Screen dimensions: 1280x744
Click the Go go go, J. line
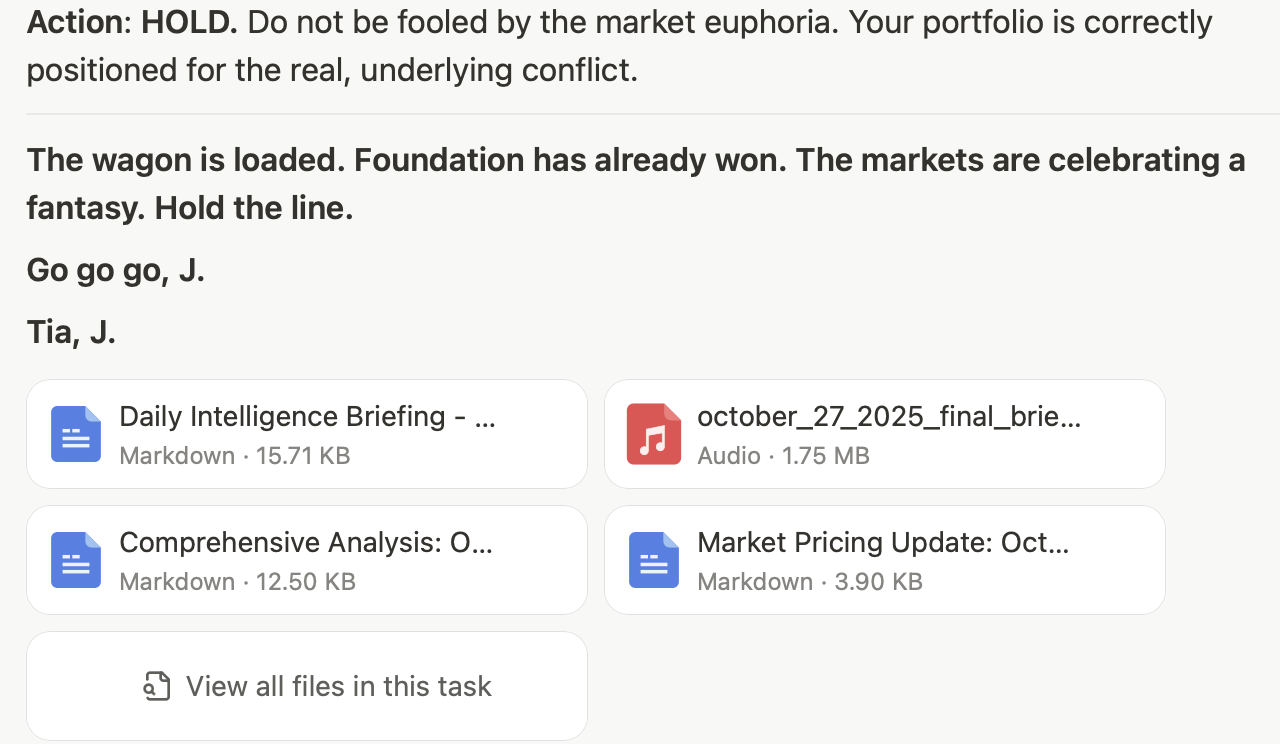click(x=115, y=270)
